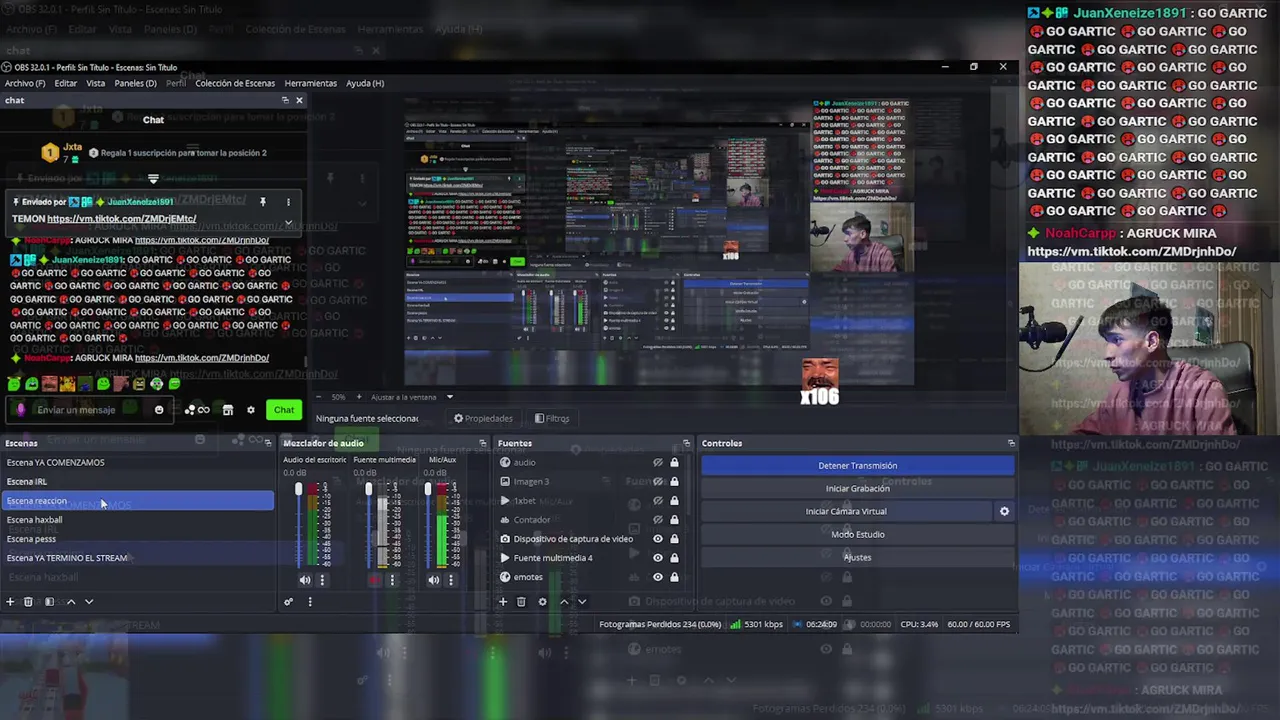
Task: Open advanced audio properties gears icon in the mixer
Action: tap(289, 602)
